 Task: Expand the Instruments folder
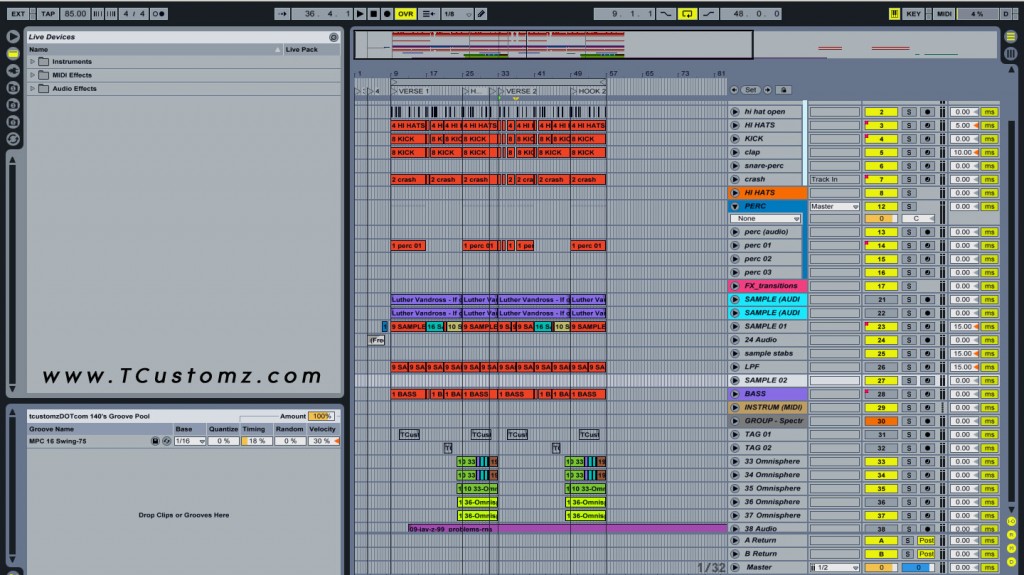point(33,61)
